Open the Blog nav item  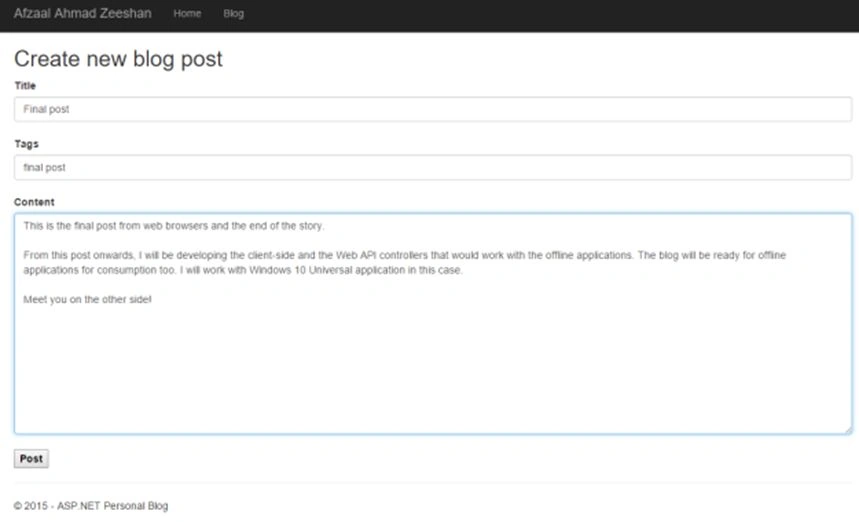click(x=233, y=14)
